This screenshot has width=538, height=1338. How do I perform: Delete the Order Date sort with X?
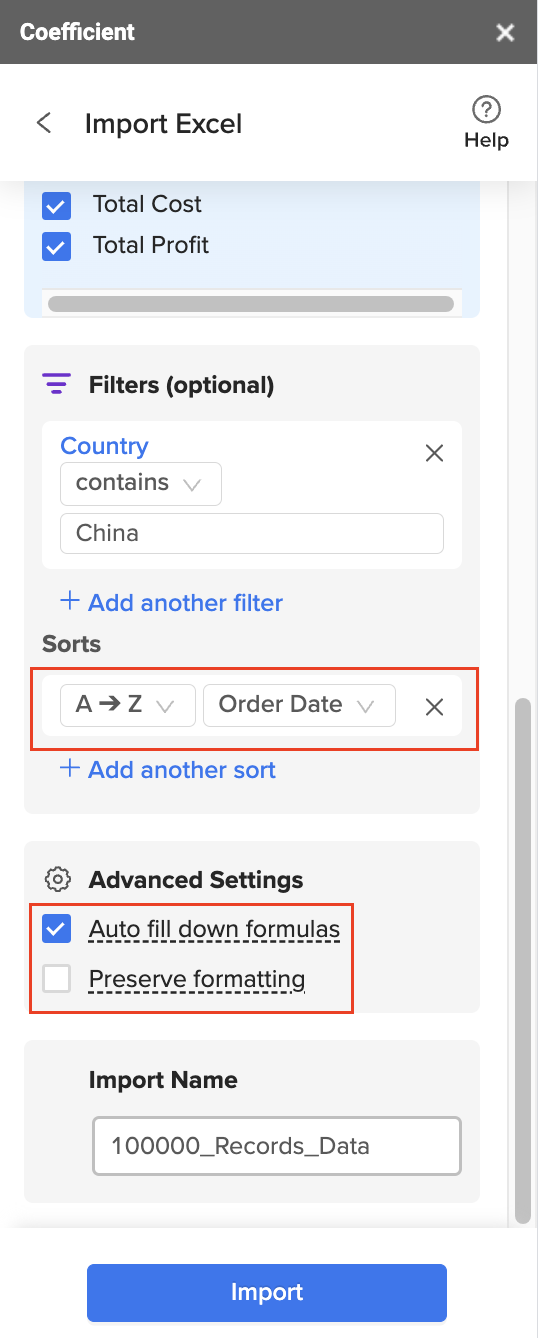[x=434, y=707]
